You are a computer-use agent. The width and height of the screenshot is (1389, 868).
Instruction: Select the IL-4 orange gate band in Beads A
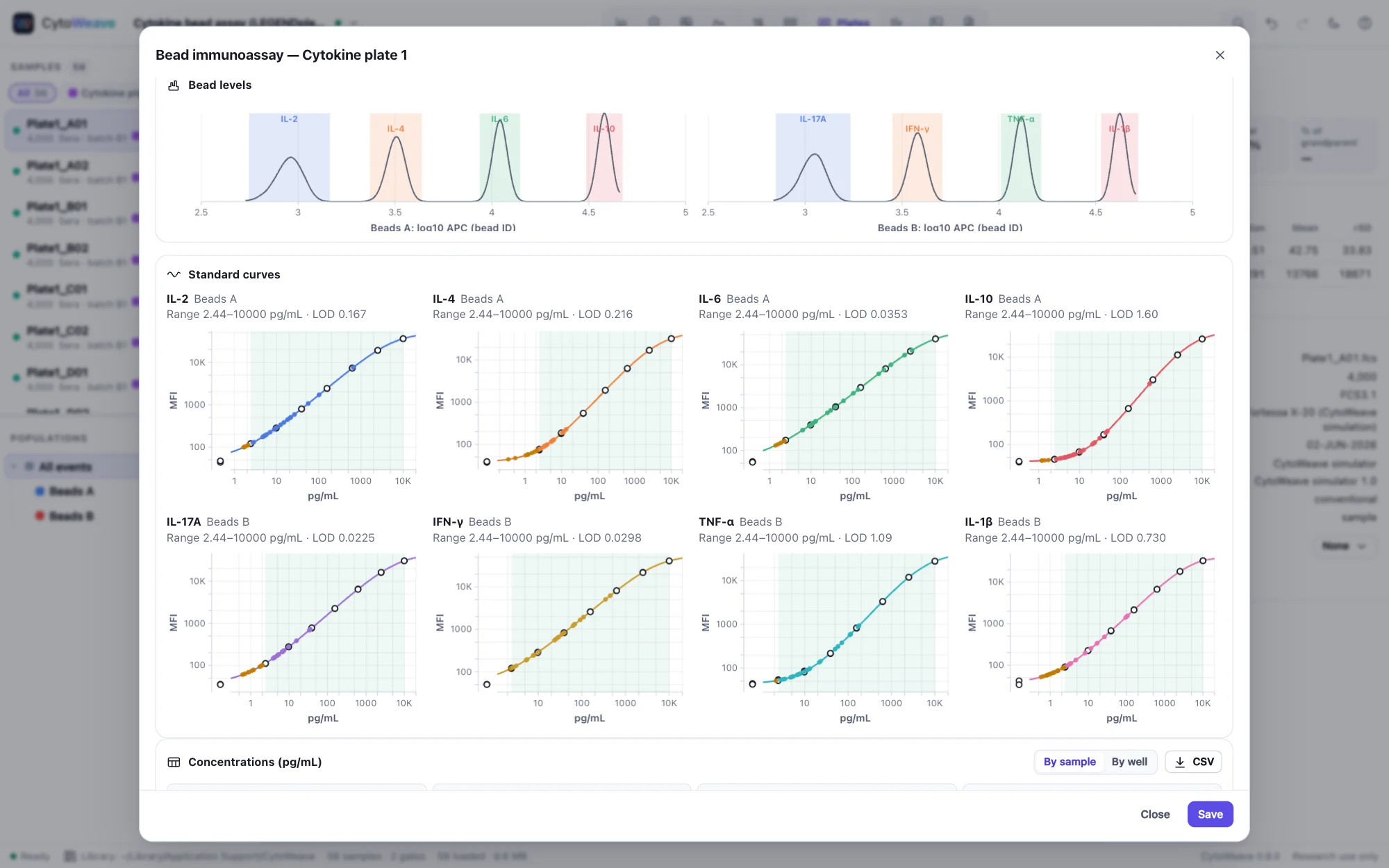pos(396,158)
